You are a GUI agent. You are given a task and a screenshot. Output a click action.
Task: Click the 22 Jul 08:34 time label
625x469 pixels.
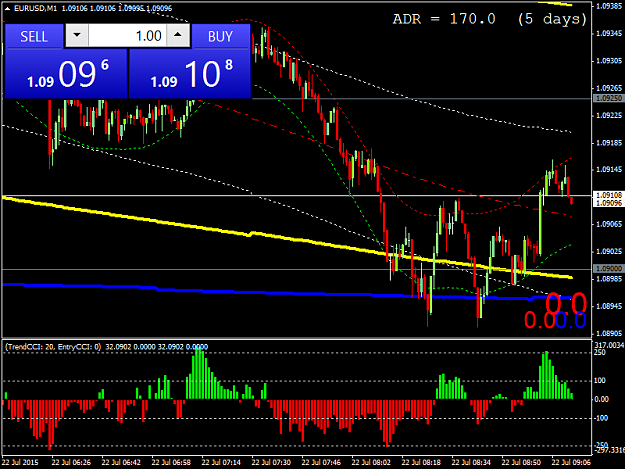point(471,463)
